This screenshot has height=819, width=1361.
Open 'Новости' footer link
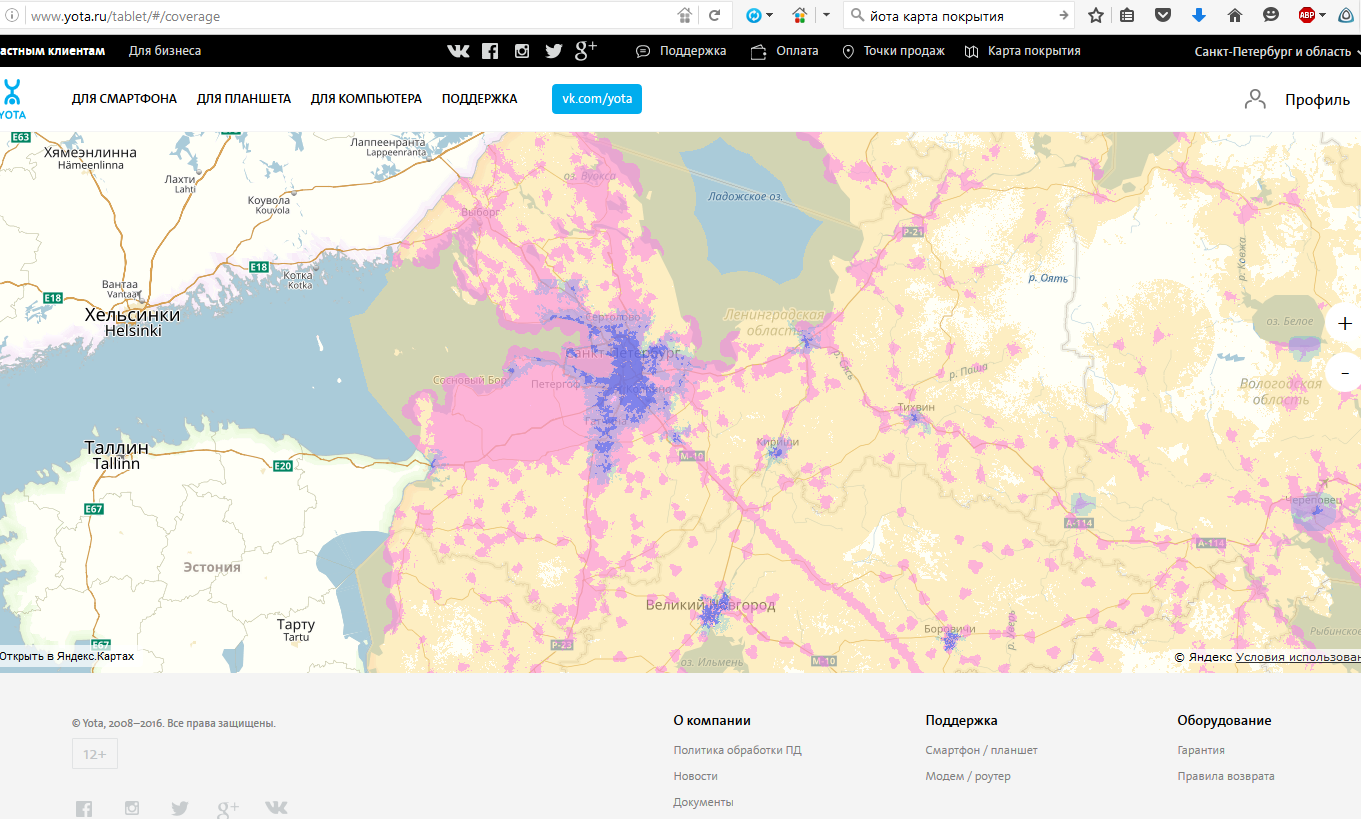pyautogui.click(x=695, y=776)
